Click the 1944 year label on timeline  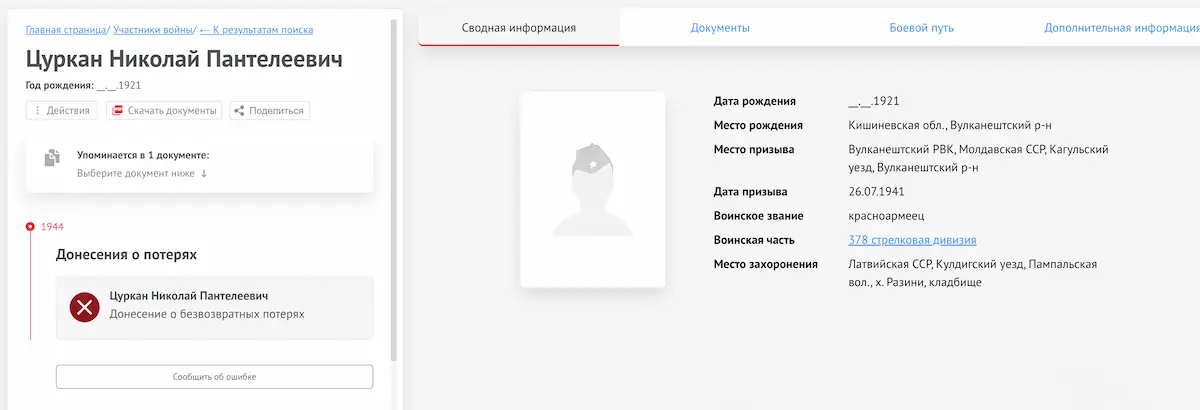53,227
